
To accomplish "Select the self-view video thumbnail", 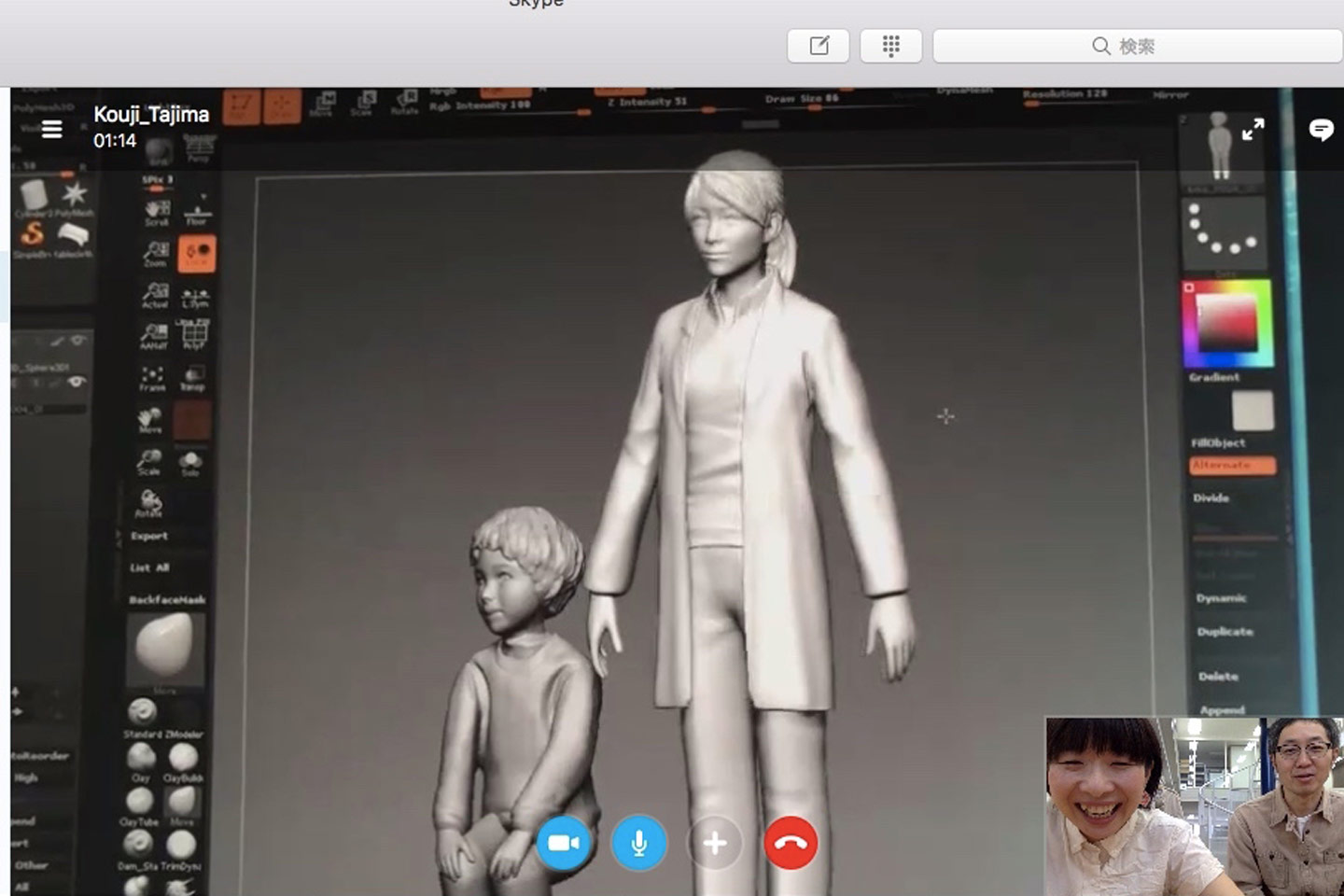I will (1194, 806).
